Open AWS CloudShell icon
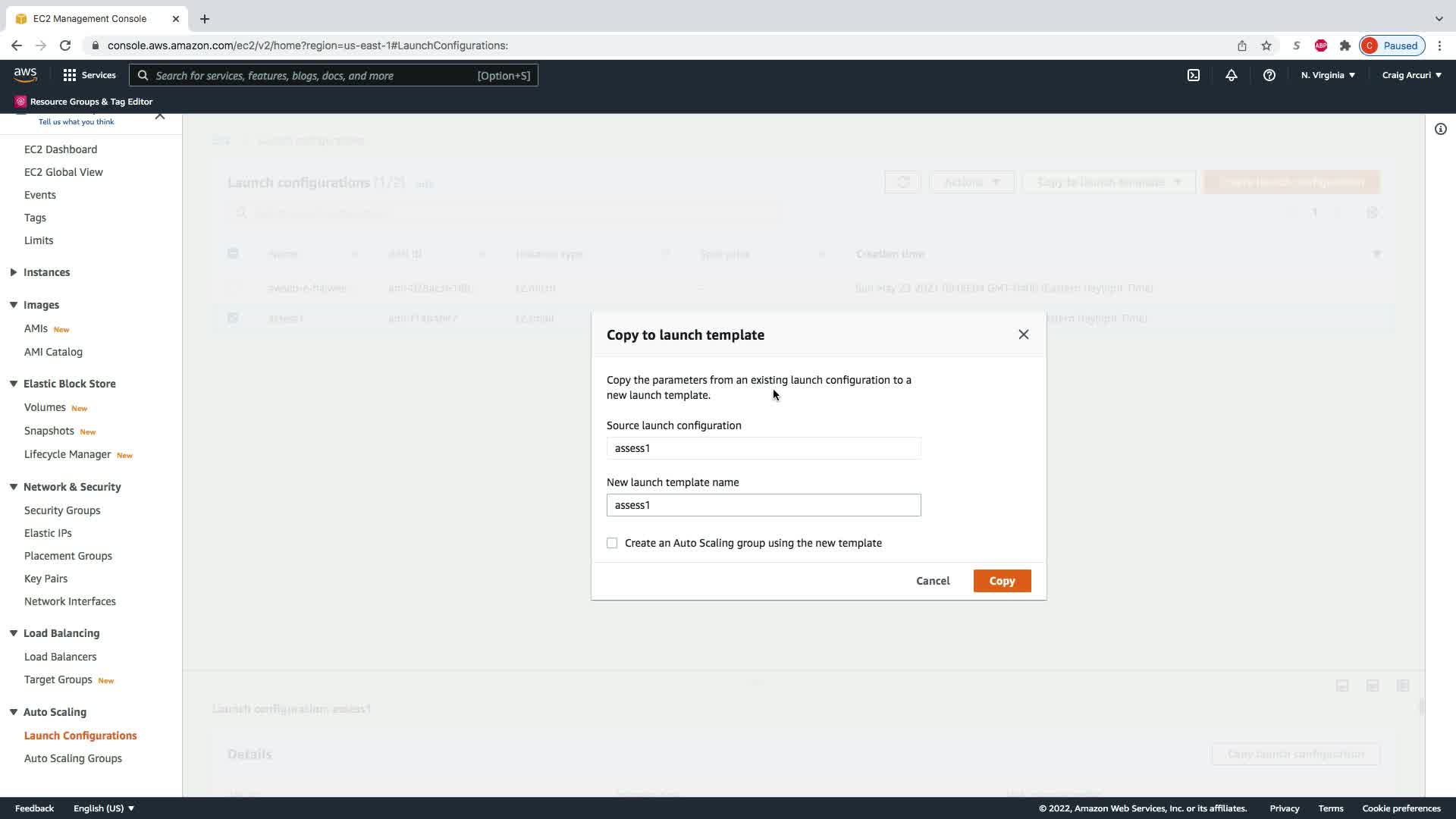The height and width of the screenshot is (819, 1456). [x=1194, y=75]
